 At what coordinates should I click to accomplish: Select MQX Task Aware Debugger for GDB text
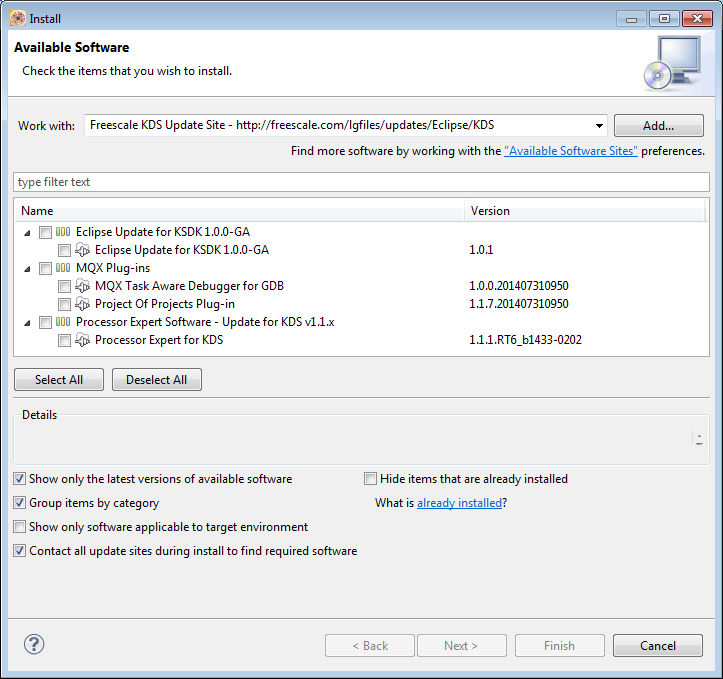(x=189, y=286)
